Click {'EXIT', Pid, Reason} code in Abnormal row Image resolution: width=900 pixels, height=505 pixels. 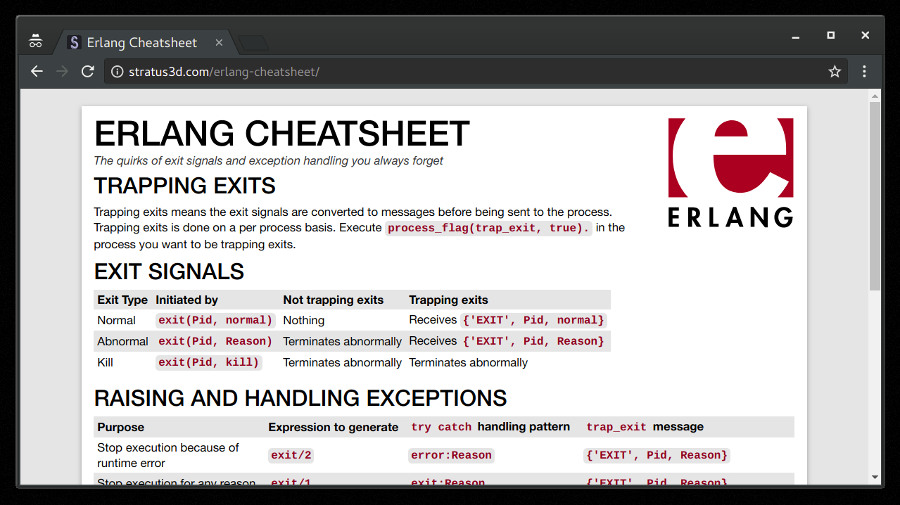(x=534, y=341)
